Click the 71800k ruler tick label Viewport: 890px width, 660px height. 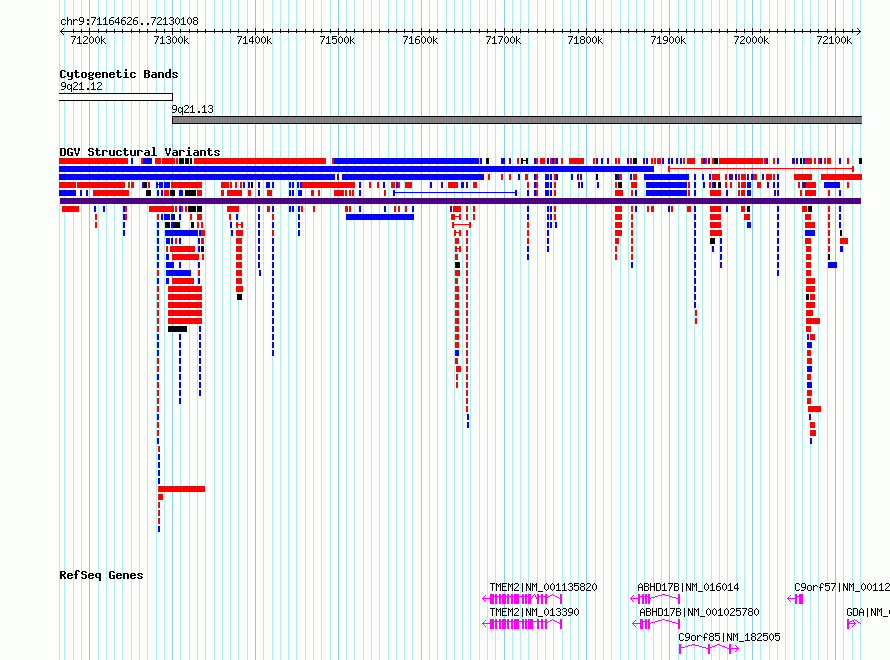[x=585, y=40]
